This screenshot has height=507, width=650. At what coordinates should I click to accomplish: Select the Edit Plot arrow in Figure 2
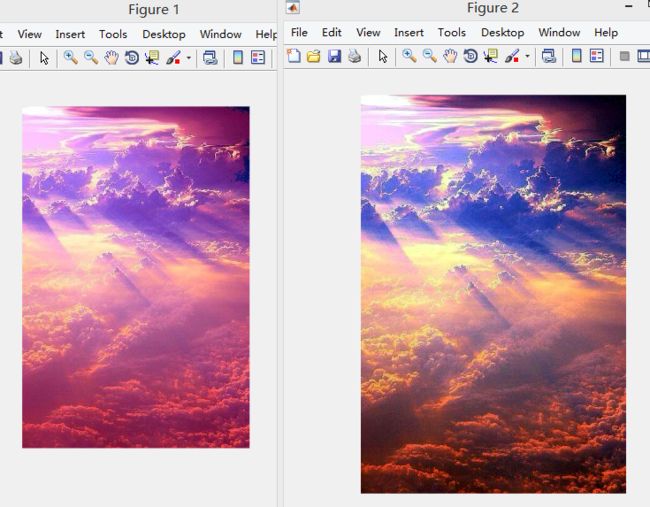pos(383,56)
